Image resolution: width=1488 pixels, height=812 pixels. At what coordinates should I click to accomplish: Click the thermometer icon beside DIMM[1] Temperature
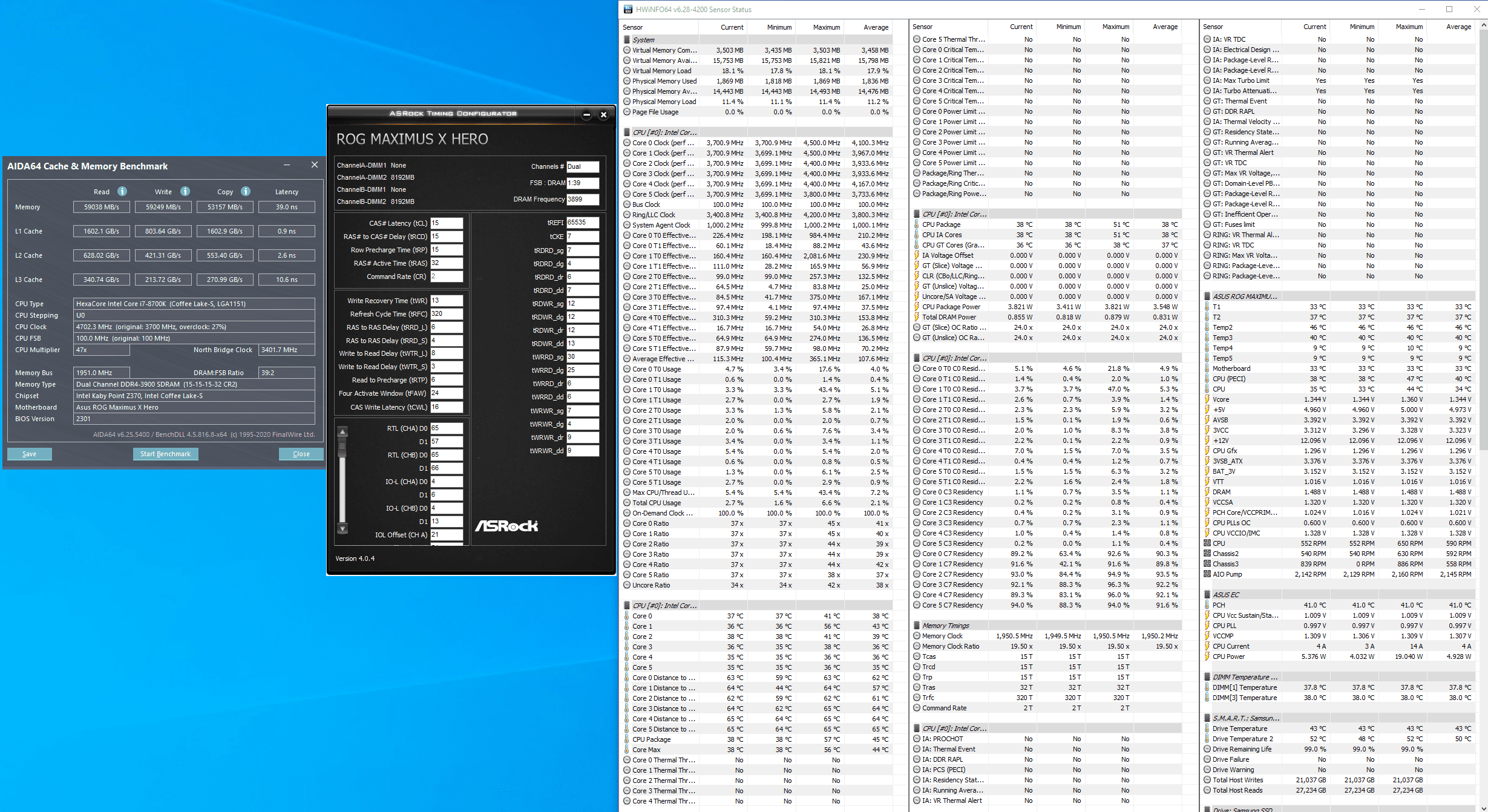[x=1207, y=687]
